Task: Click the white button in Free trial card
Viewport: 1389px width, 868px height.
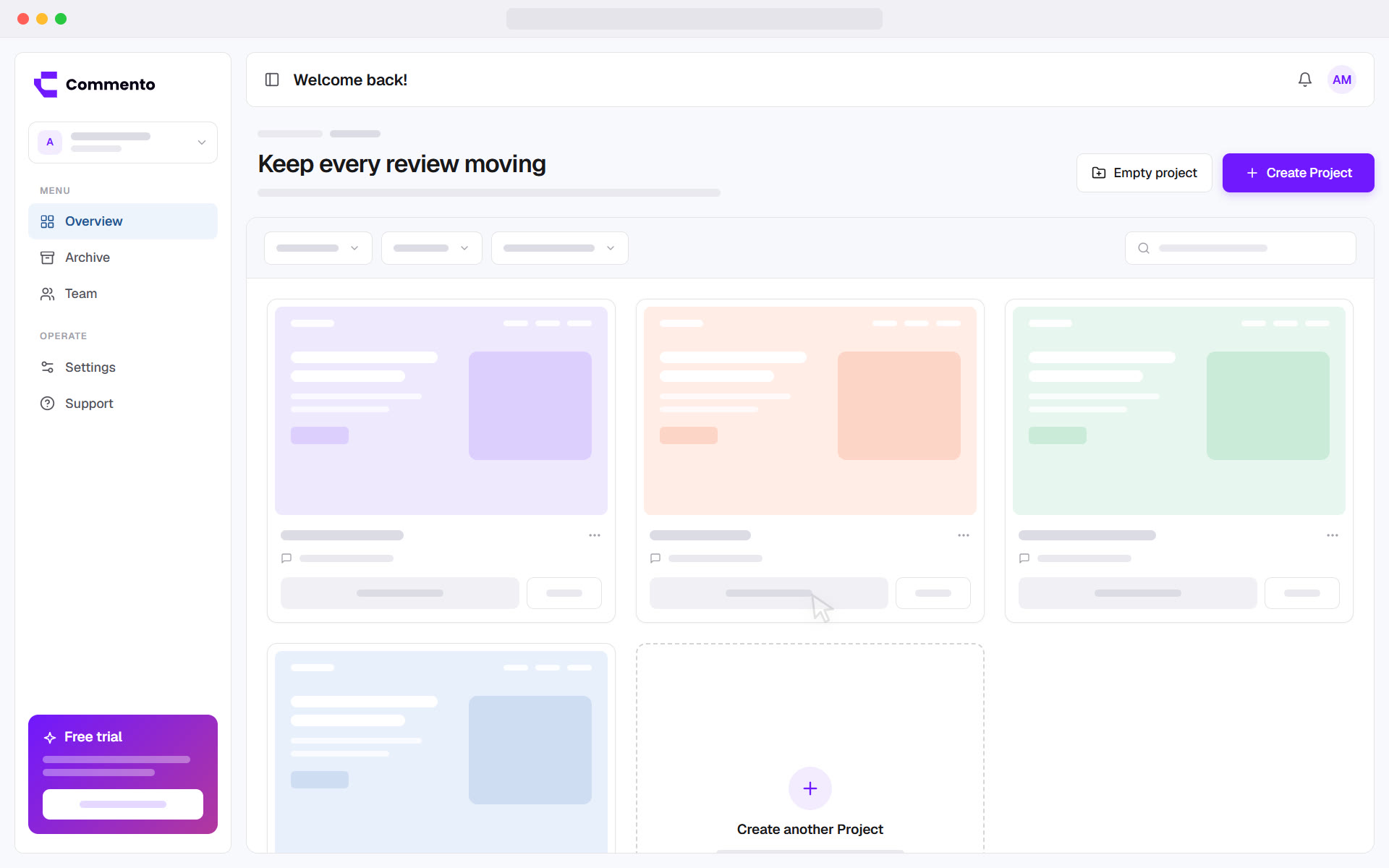Action: (x=123, y=804)
